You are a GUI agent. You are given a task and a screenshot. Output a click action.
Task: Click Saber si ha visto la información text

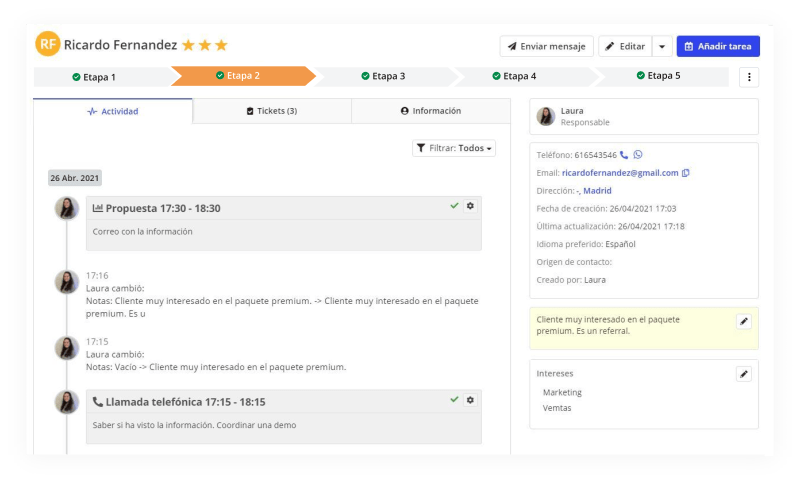(194, 425)
